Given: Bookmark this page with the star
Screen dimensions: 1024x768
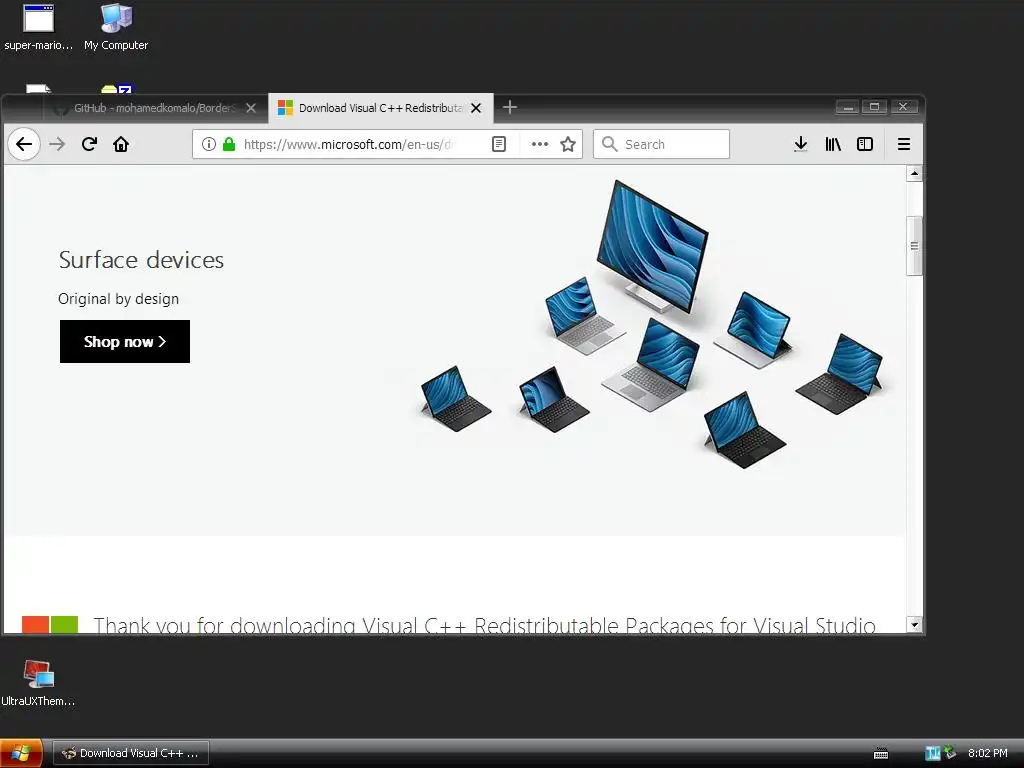Looking at the screenshot, I should (568, 144).
